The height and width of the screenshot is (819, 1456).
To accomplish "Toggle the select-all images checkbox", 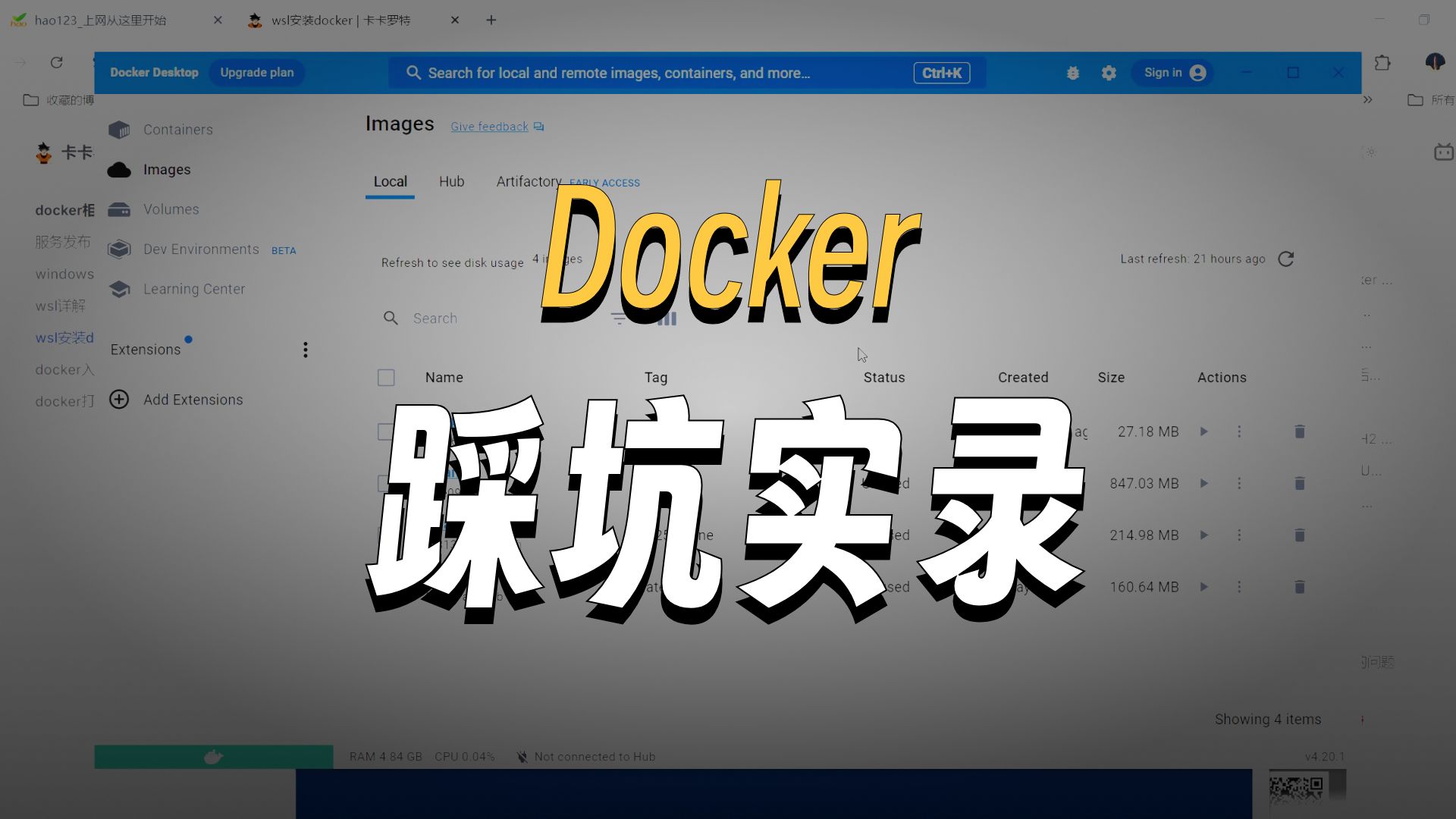I will click(386, 378).
